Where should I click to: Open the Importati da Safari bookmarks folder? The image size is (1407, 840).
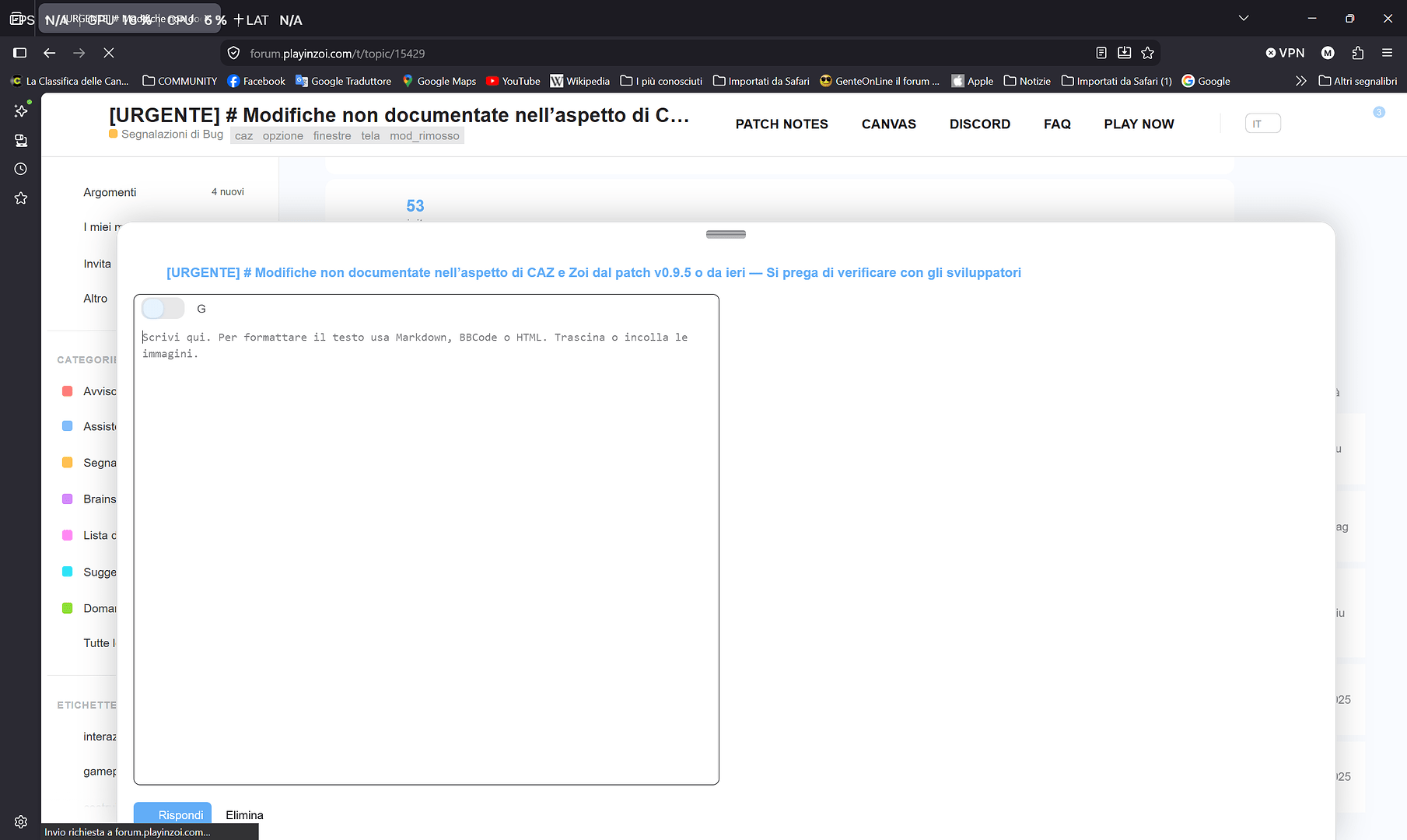[x=761, y=81]
